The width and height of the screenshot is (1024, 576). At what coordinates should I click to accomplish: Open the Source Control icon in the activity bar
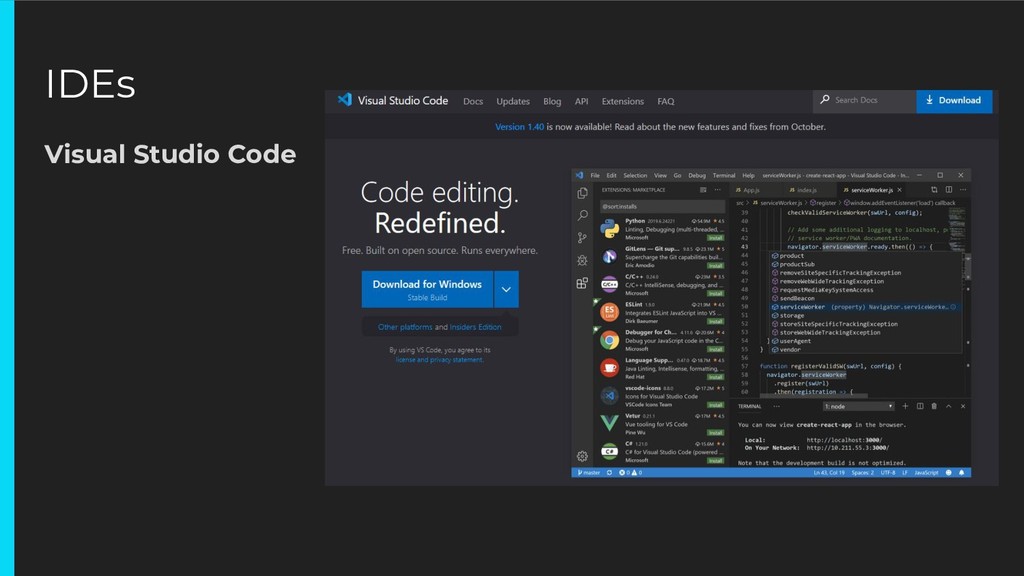[582, 238]
